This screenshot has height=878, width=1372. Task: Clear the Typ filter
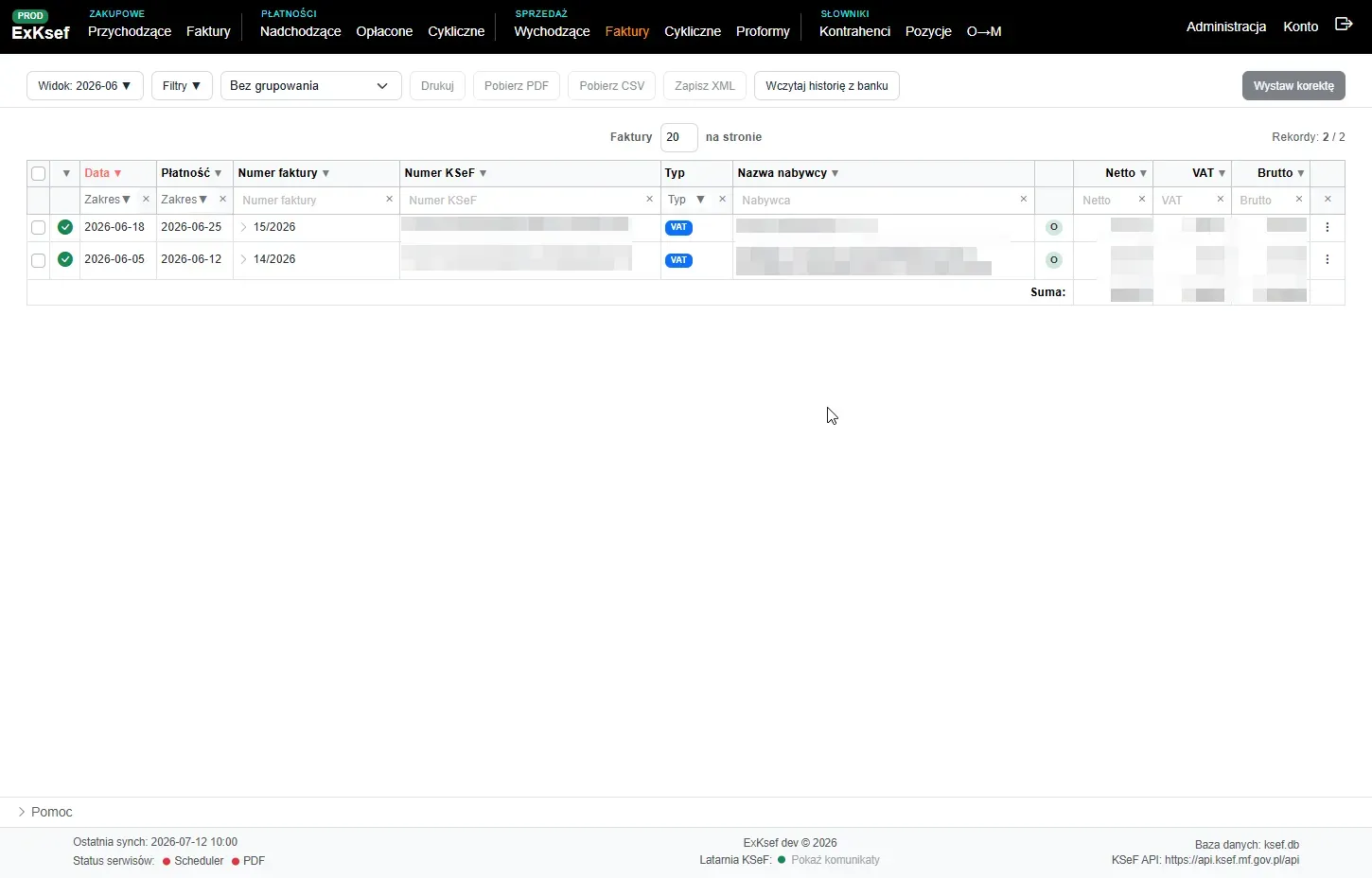click(722, 200)
